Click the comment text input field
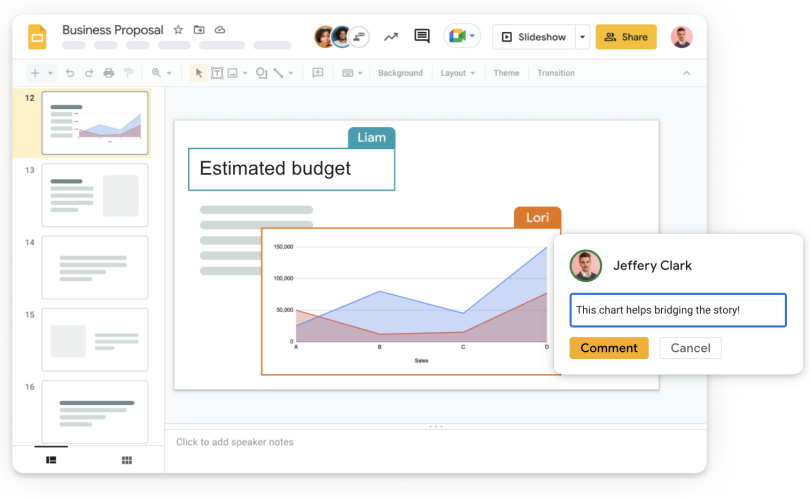 click(678, 310)
